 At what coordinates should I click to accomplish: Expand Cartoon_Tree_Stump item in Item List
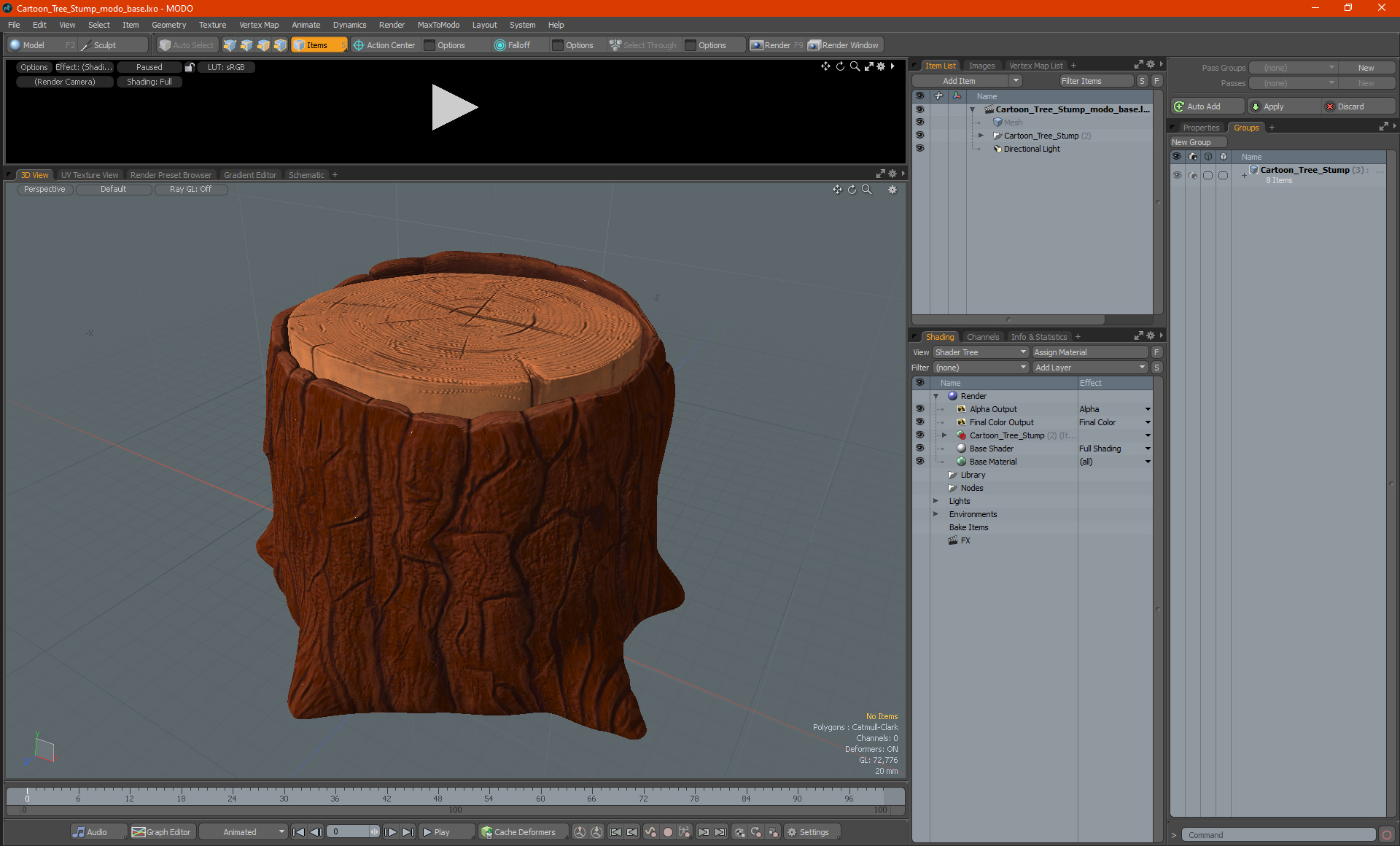click(x=981, y=136)
